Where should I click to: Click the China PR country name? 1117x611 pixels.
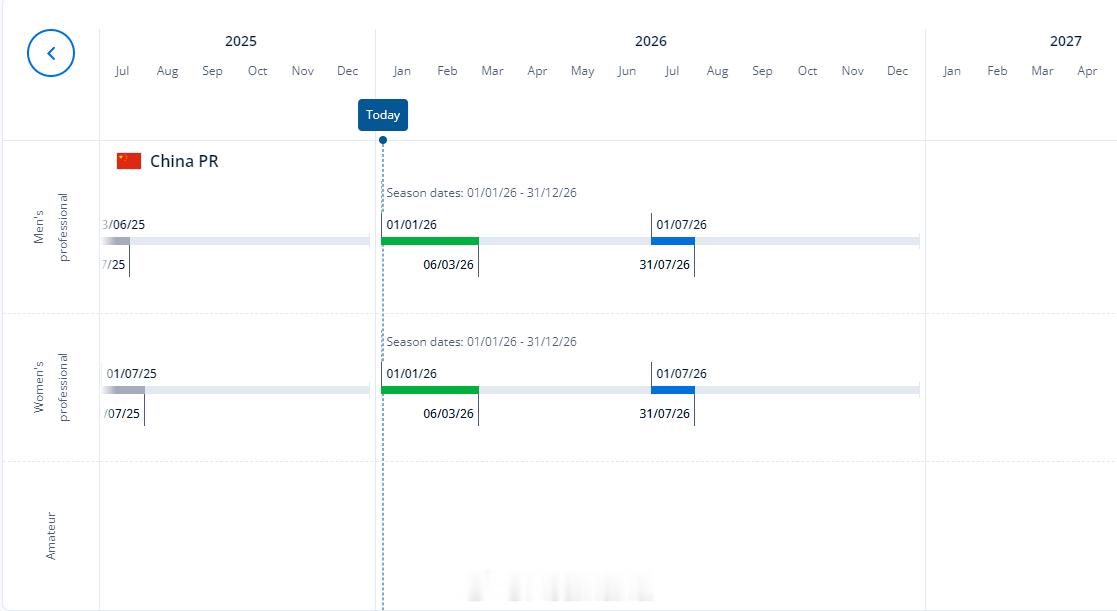[184, 161]
